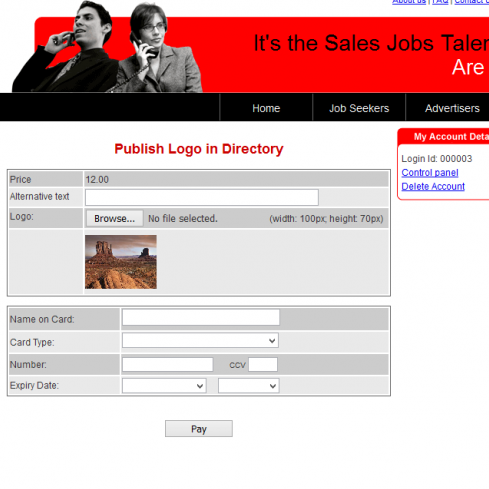This screenshot has height=489, width=489.
Task: Focus the Alternative text input field
Action: 202,198
